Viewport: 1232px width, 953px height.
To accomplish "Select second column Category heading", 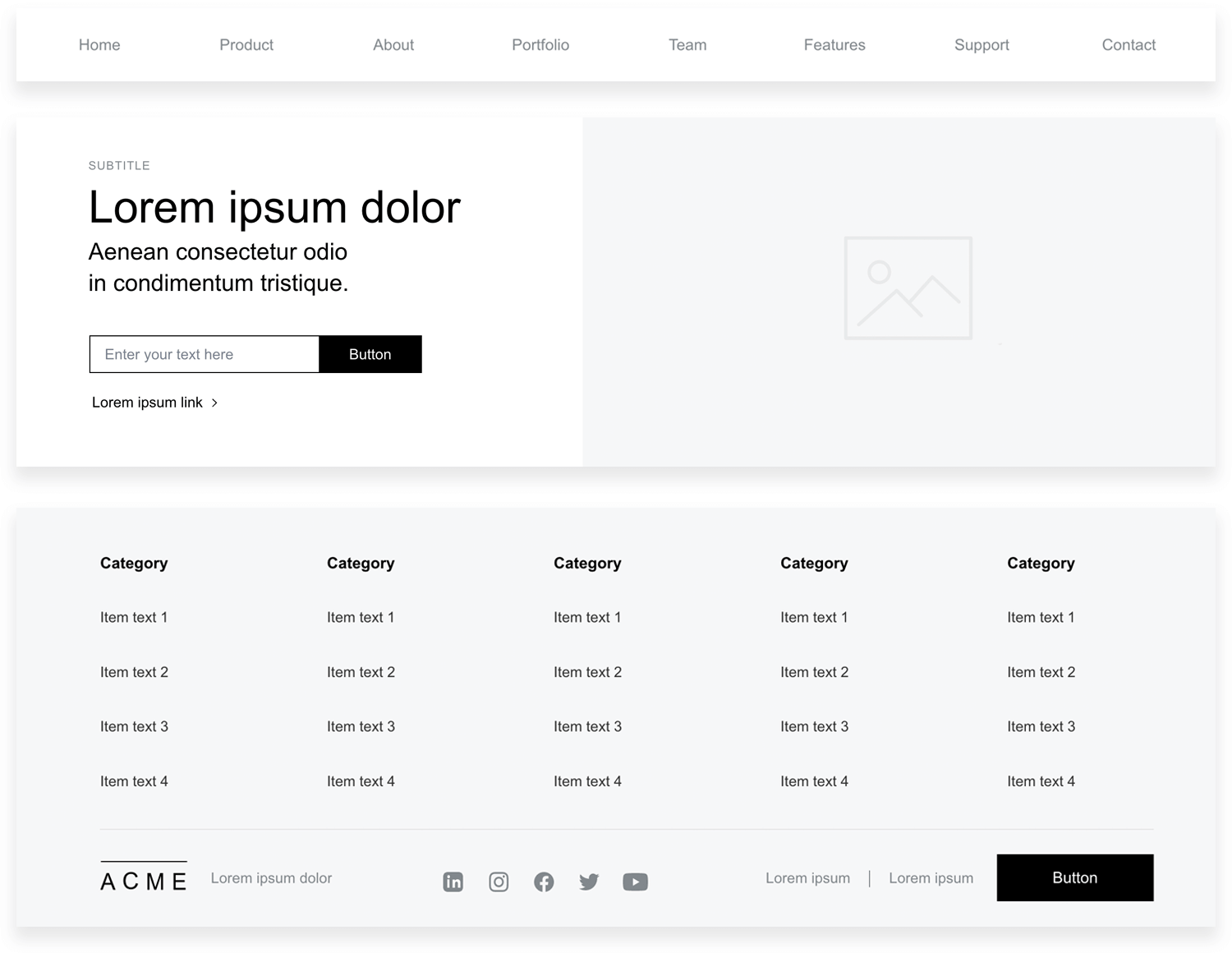I will [361, 564].
